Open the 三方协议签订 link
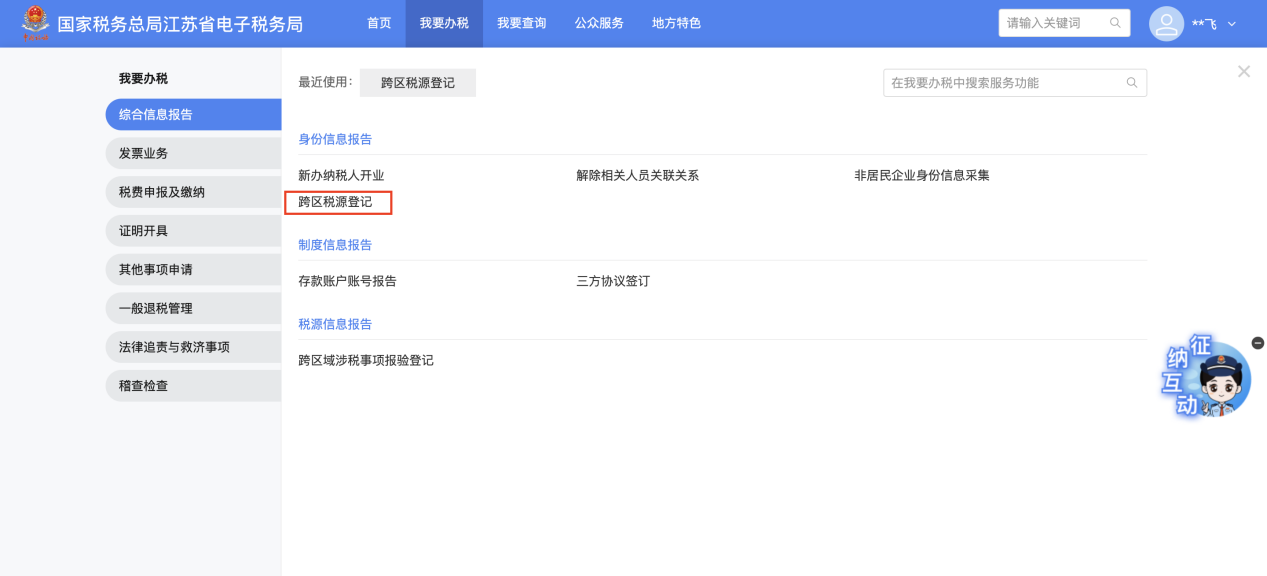The height and width of the screenshot is (576, 1267). tap(612, 281)
